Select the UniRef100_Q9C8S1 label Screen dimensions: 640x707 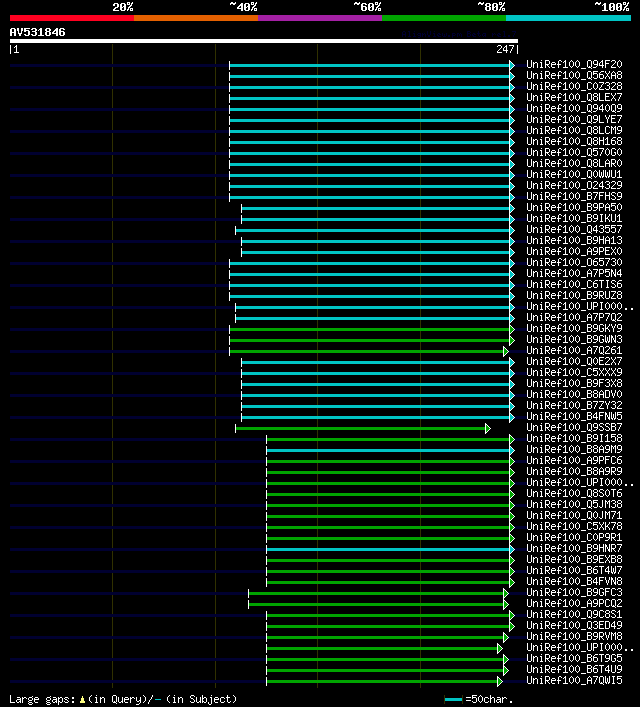pos(574,615)
